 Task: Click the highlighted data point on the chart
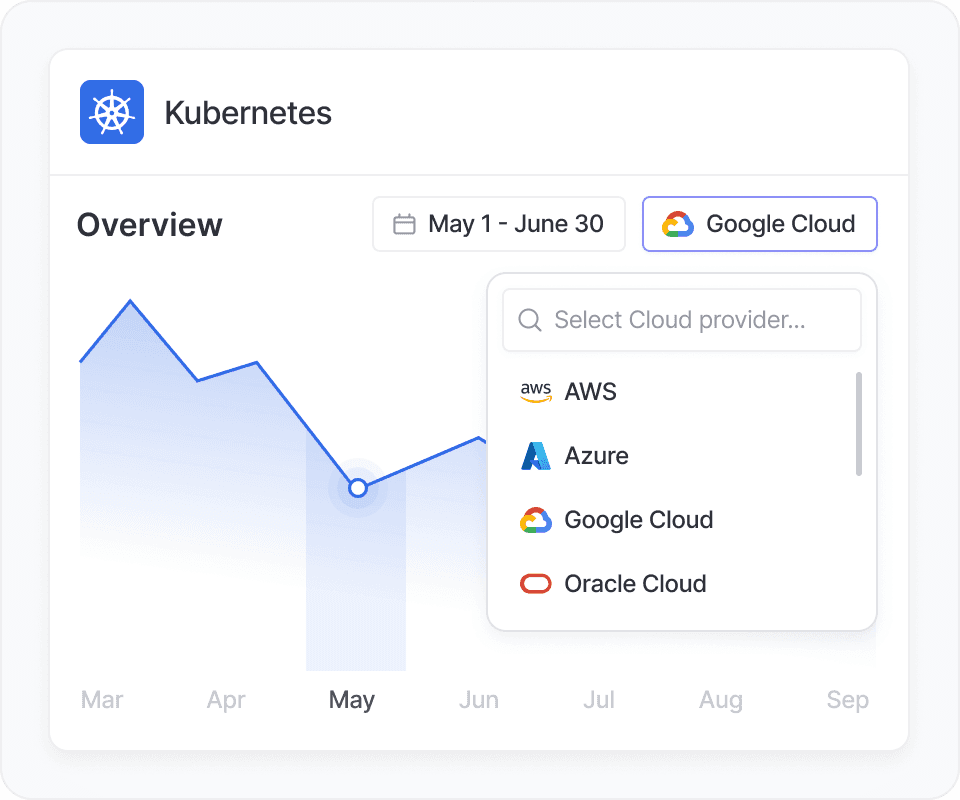tap(358, 488)
